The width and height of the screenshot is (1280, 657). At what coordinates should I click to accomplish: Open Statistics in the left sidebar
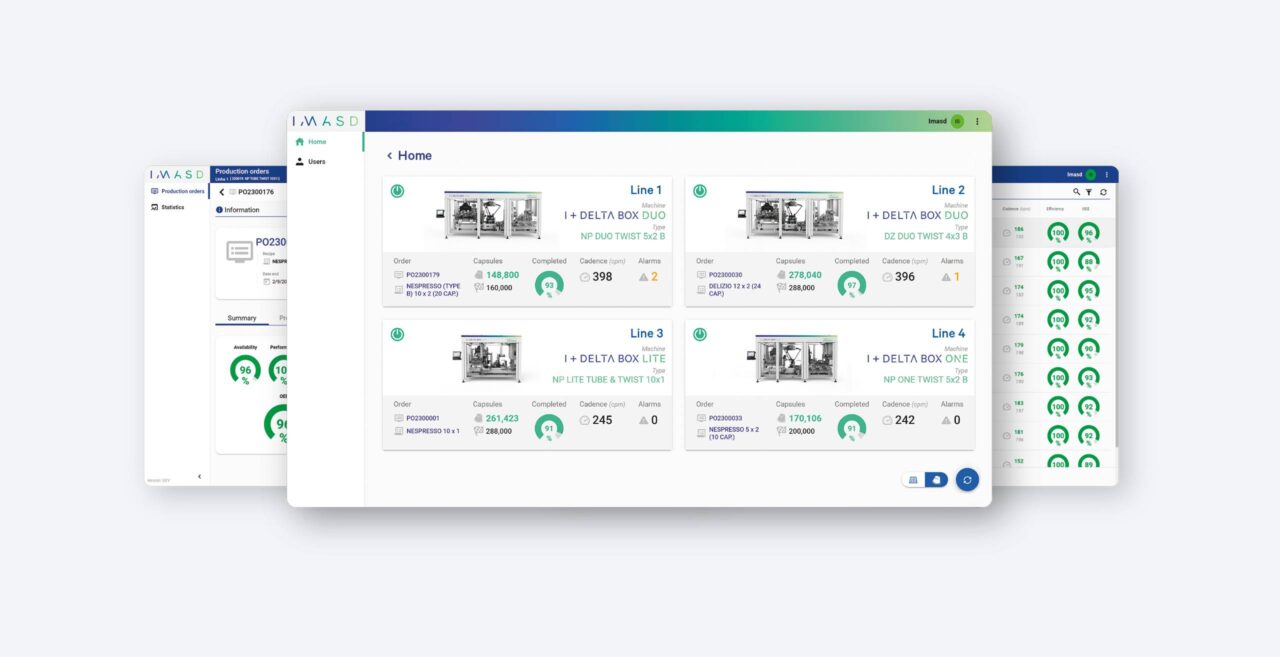tap(172, 207)
